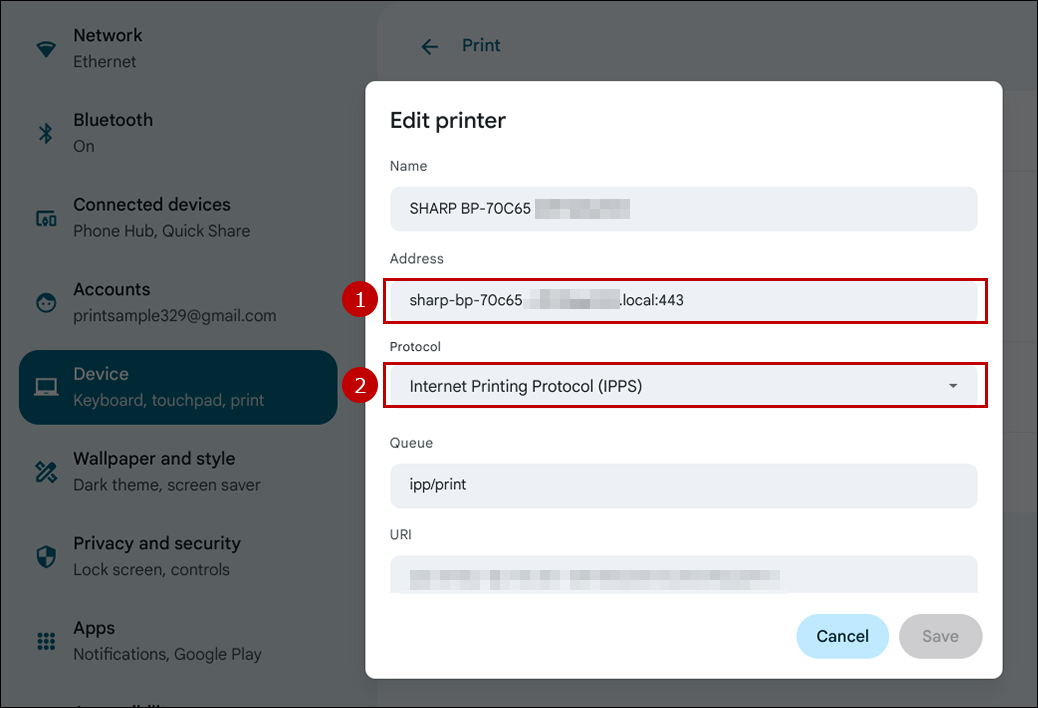The image size is (1038, 708).
Task: Click 'Keyboard, touchpad, print' subtitle
Action: [169, 400]
